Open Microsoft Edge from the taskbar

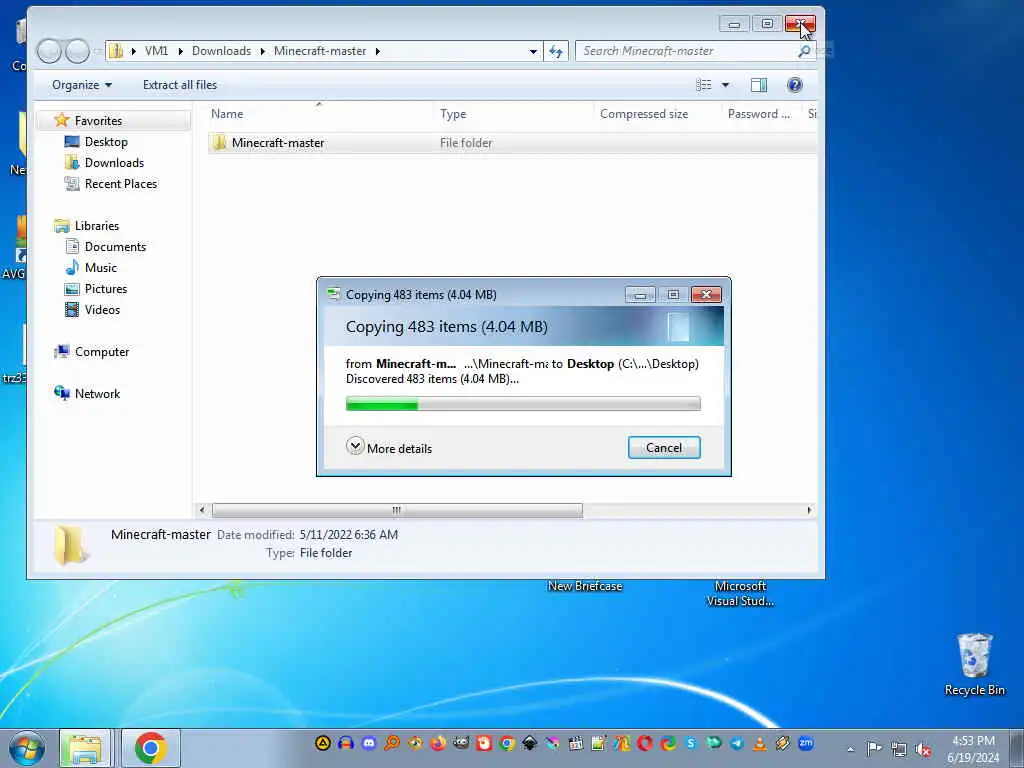(x=668, y=743)
